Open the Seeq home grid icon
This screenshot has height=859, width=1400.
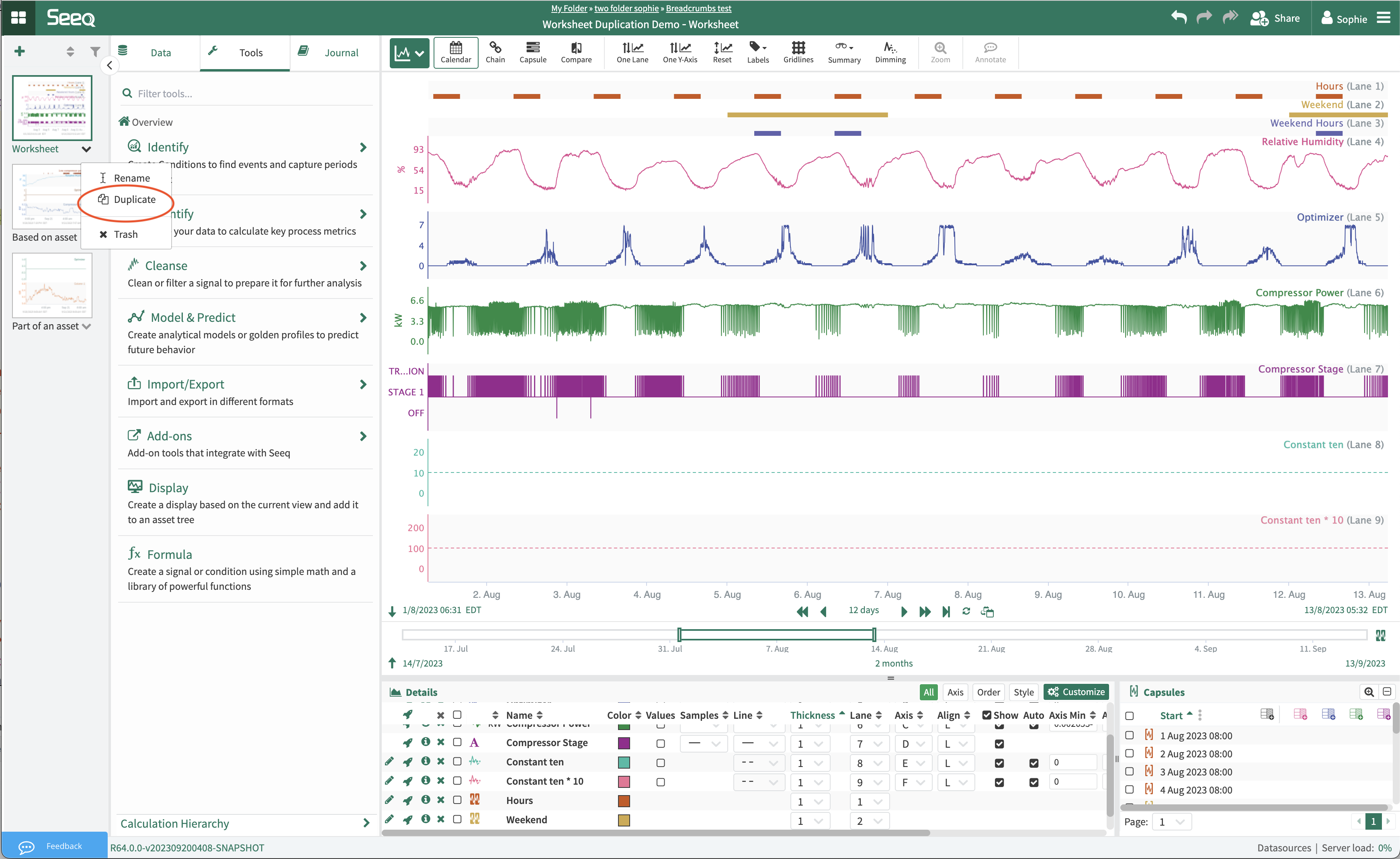point(18,18)
